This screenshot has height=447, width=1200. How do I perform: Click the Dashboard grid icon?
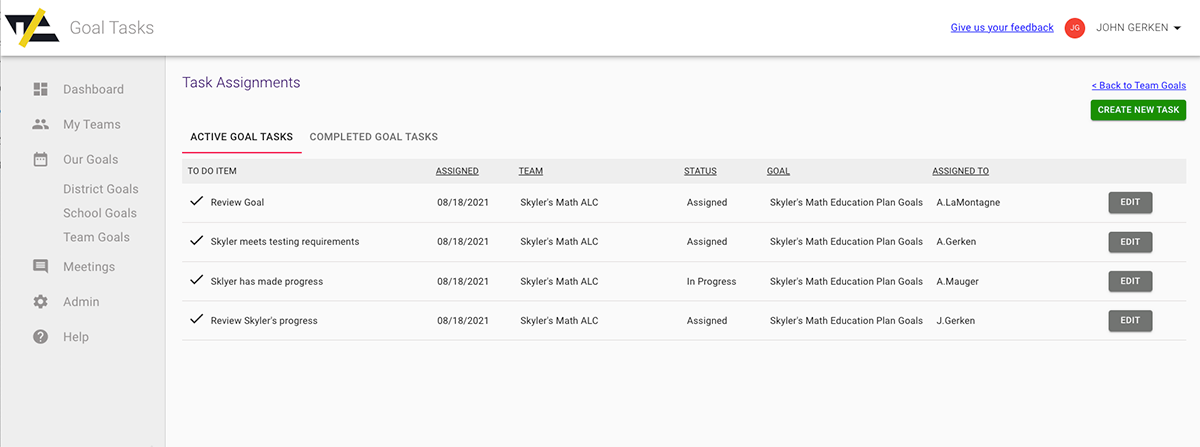[x=40, y=89]
